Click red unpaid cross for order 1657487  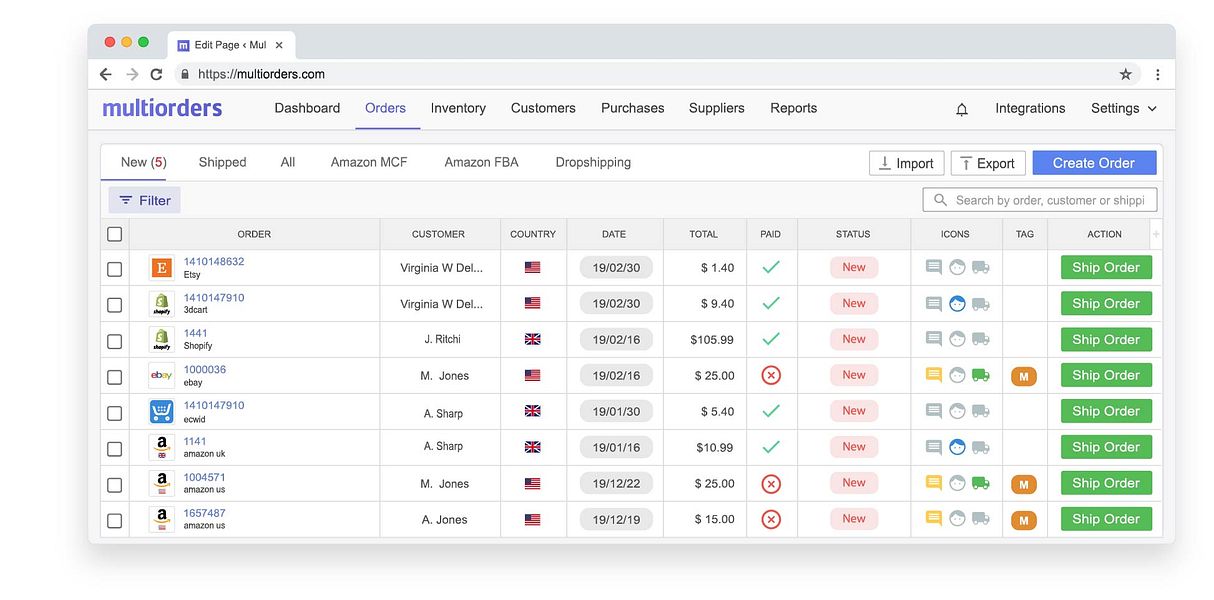[x=770, y=520]
